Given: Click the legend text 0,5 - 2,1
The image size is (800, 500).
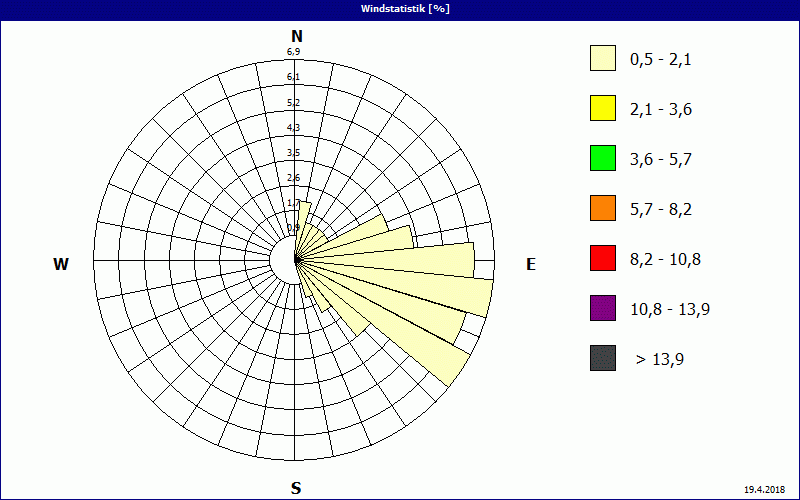Looking at the screenshot, I should pyautogui.click(x=661, y=60).
